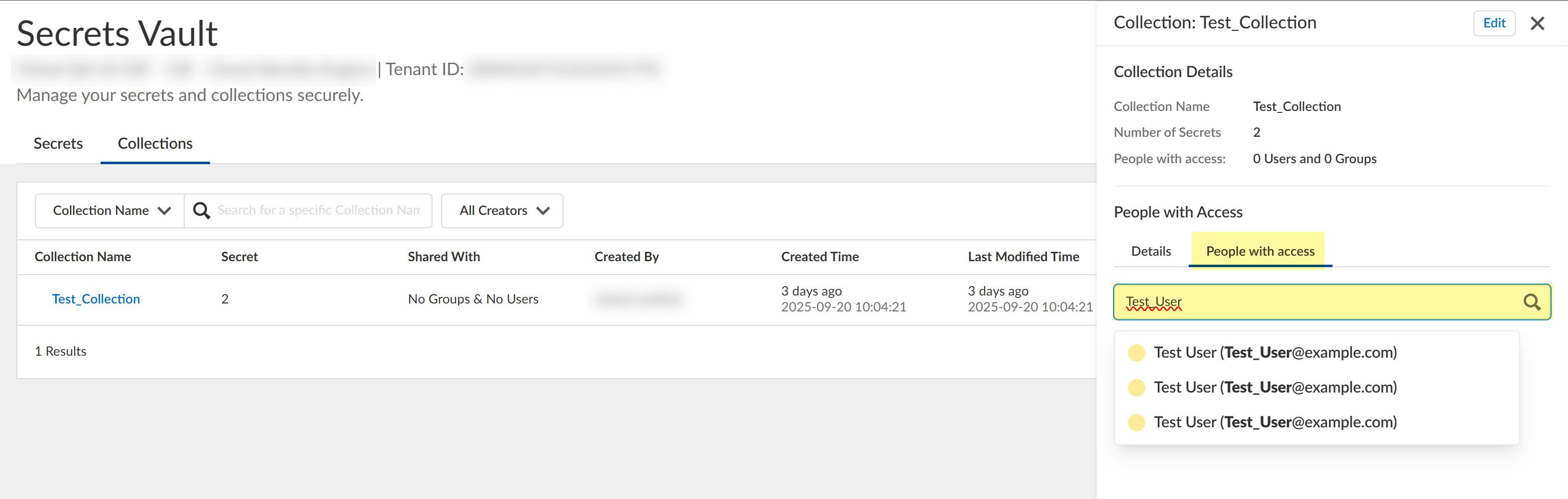
Task: Click the search icon in the Test_User field
Action: point(1532,302)
